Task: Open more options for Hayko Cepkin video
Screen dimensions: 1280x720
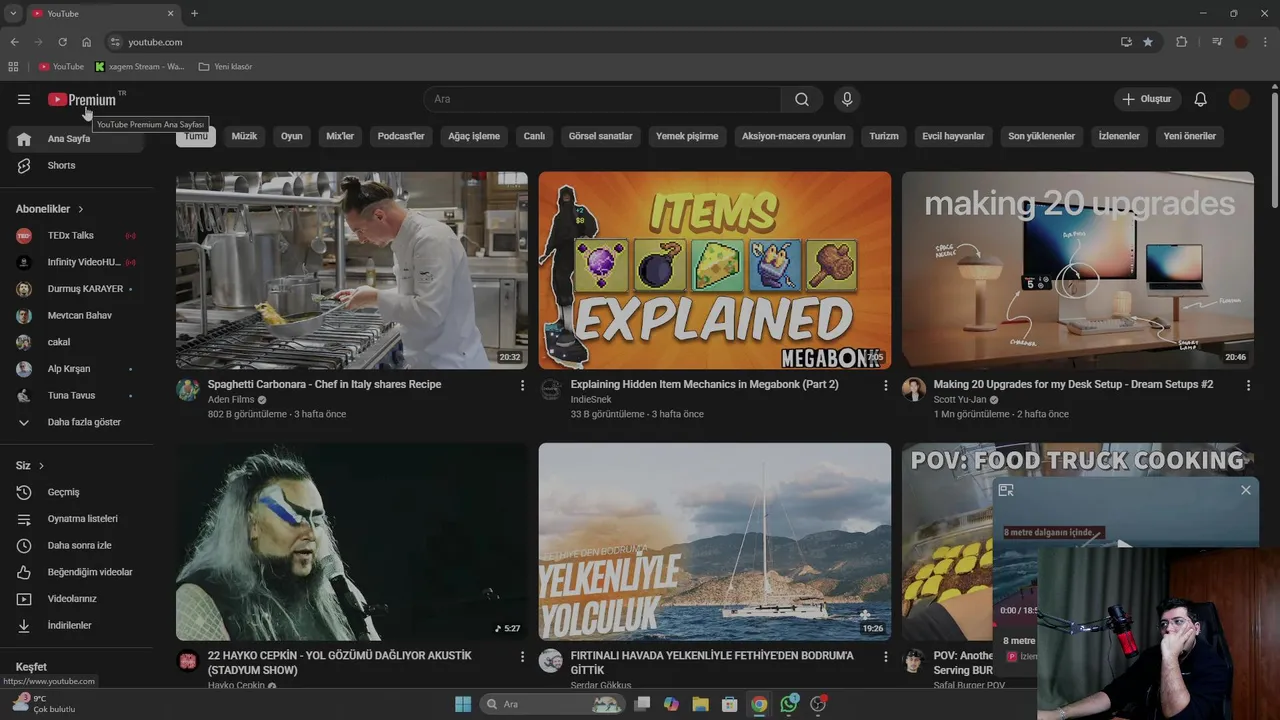Action: [x=522, y=656]
